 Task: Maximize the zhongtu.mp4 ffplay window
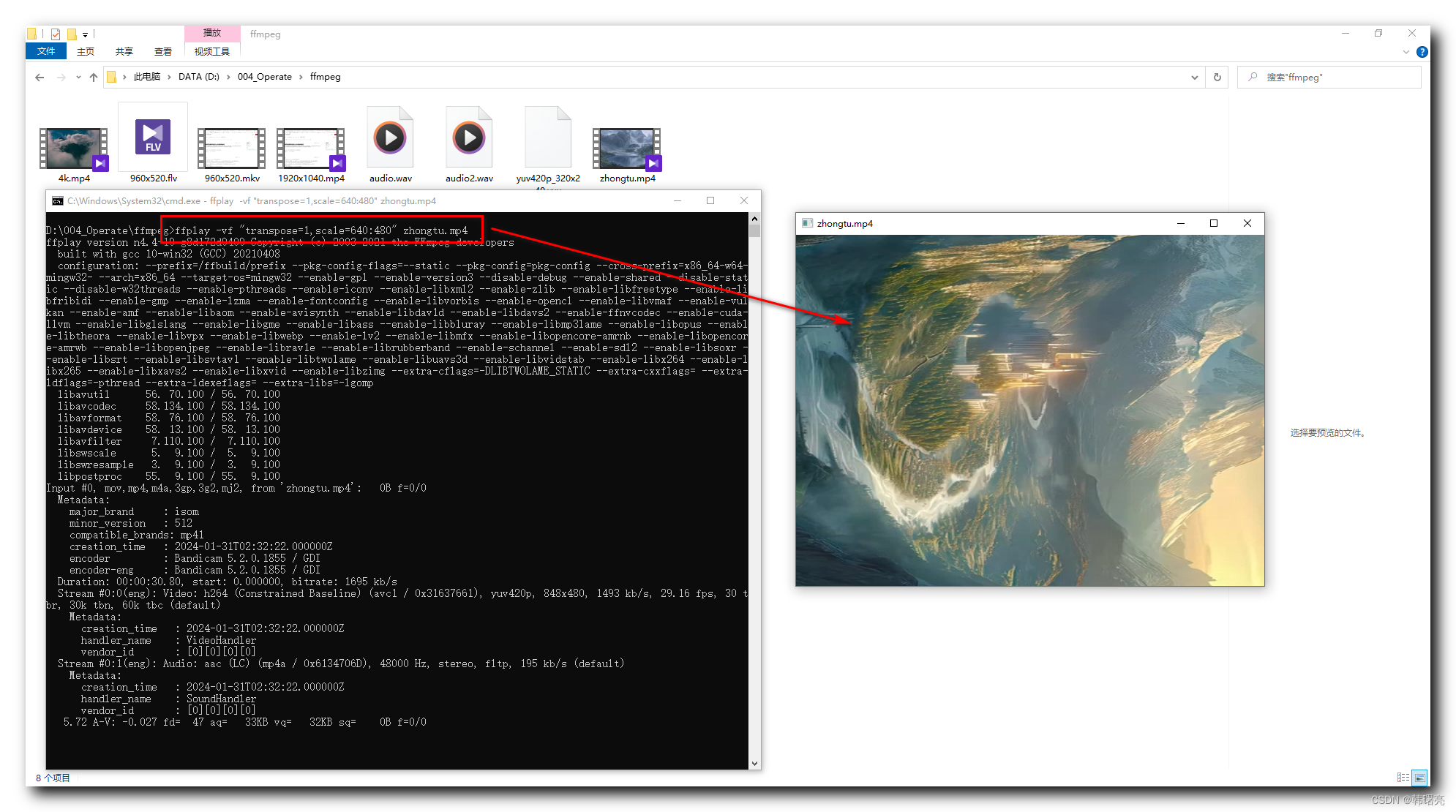point(1214,224)
